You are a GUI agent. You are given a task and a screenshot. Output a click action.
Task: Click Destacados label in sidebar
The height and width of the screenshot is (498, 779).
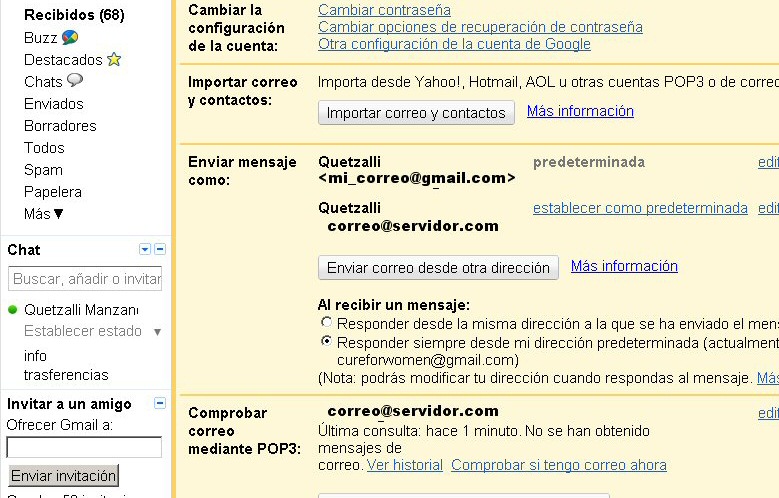pos(63,60)
